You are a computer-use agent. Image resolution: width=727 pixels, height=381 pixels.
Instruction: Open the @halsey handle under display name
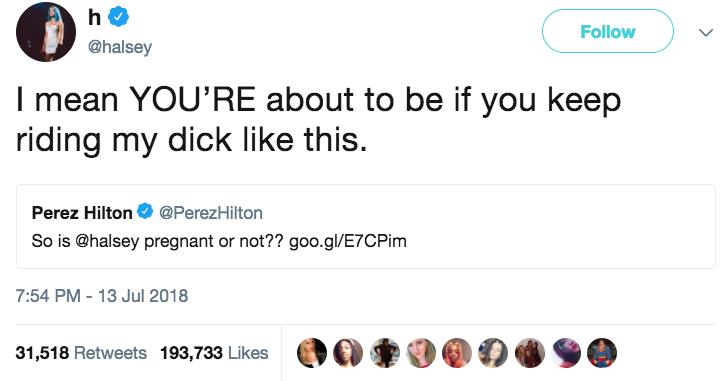[x=120, y=47]
